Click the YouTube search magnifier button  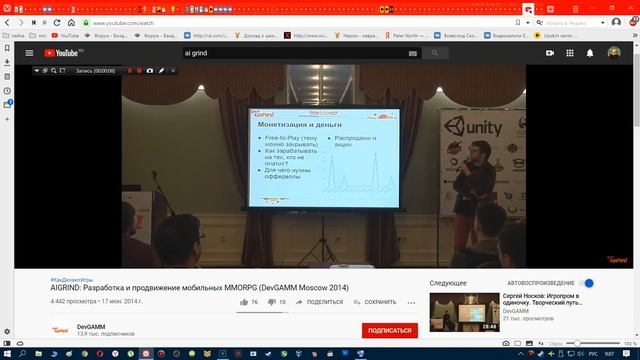click(x=435, y=53)
